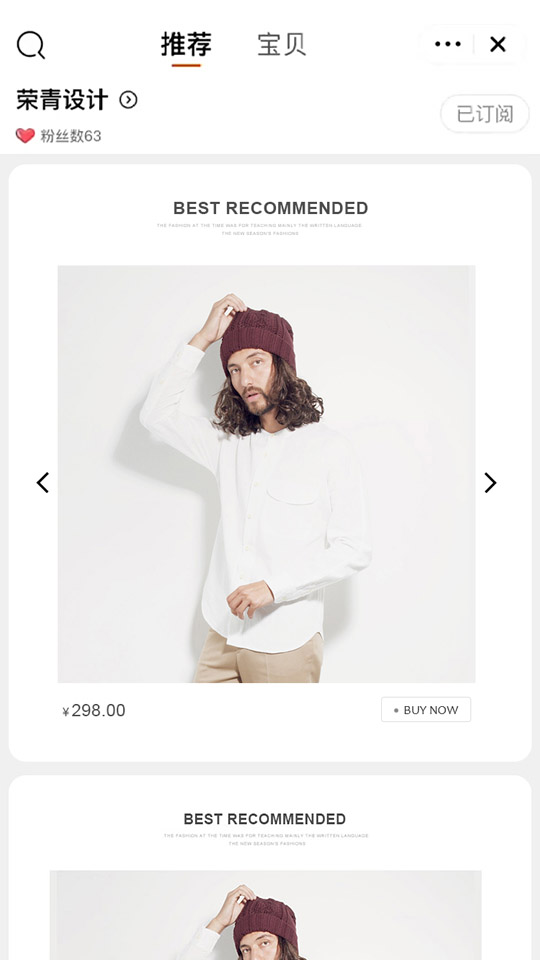Show next product with right arrow
The width and height of the screenshot is (540, 960).
(490, 482)
